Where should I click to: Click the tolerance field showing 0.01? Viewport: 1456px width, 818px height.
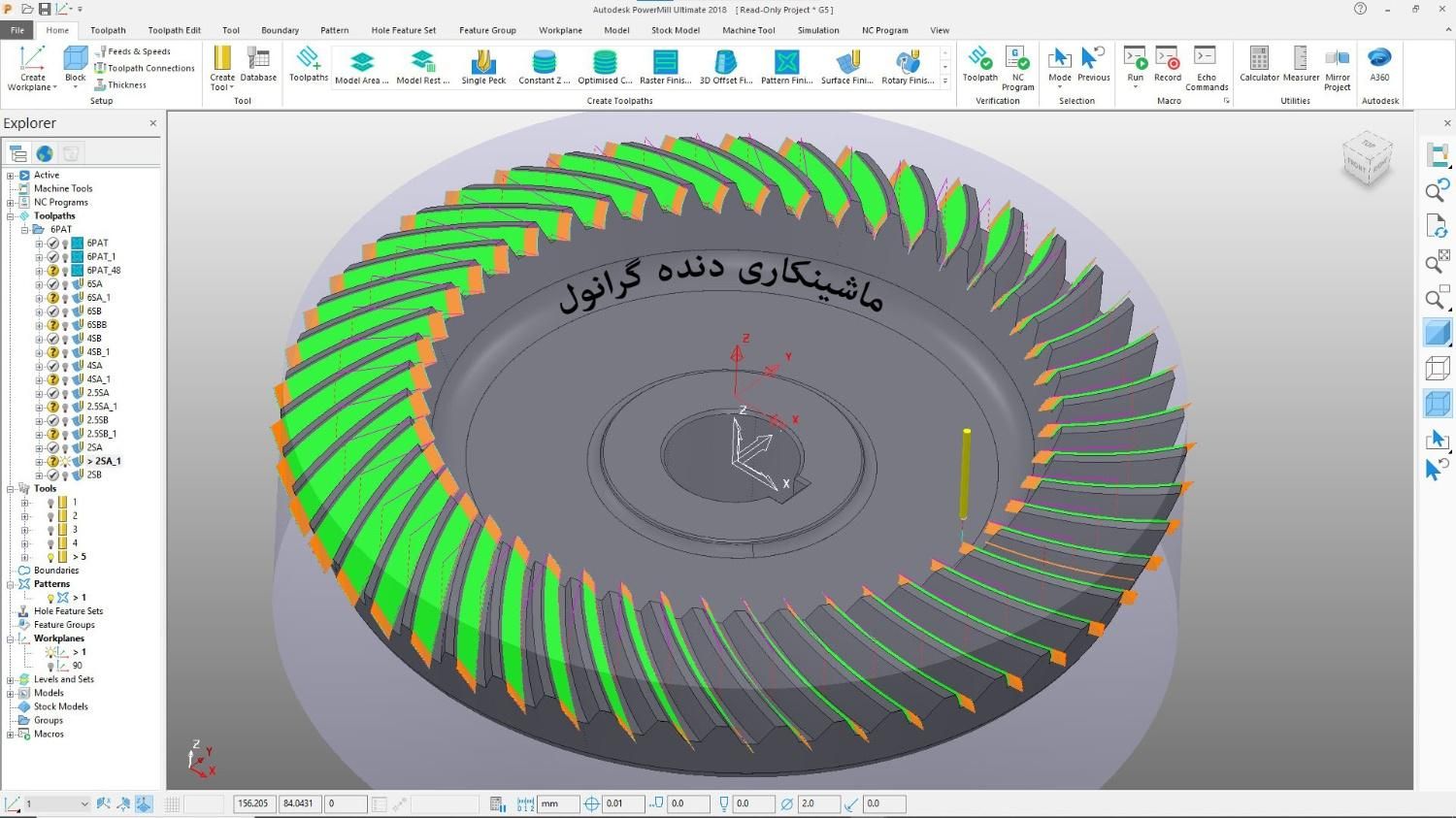(x=622, y=803)
